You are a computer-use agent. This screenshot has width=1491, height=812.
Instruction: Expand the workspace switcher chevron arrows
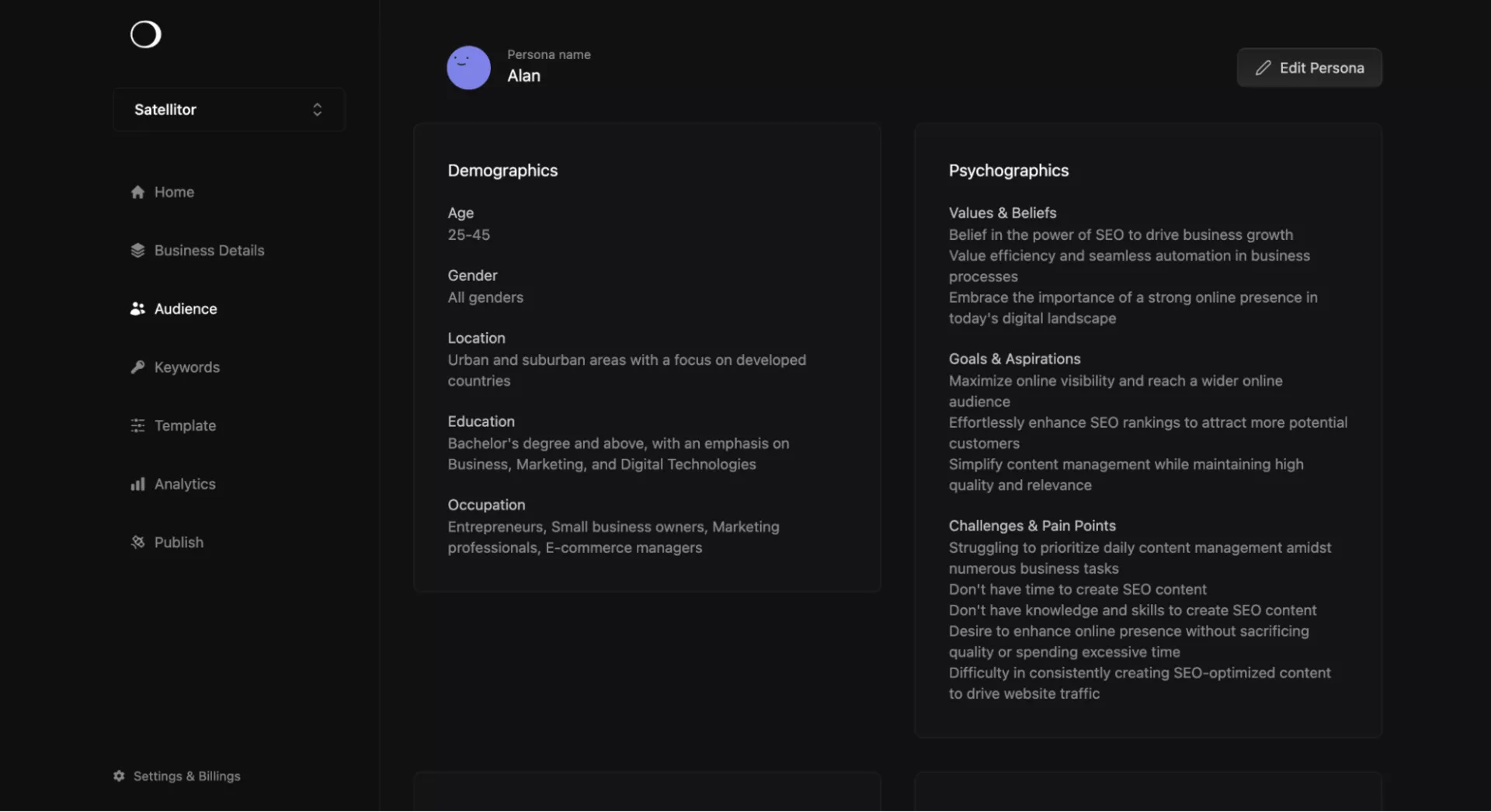click(317, 109)
